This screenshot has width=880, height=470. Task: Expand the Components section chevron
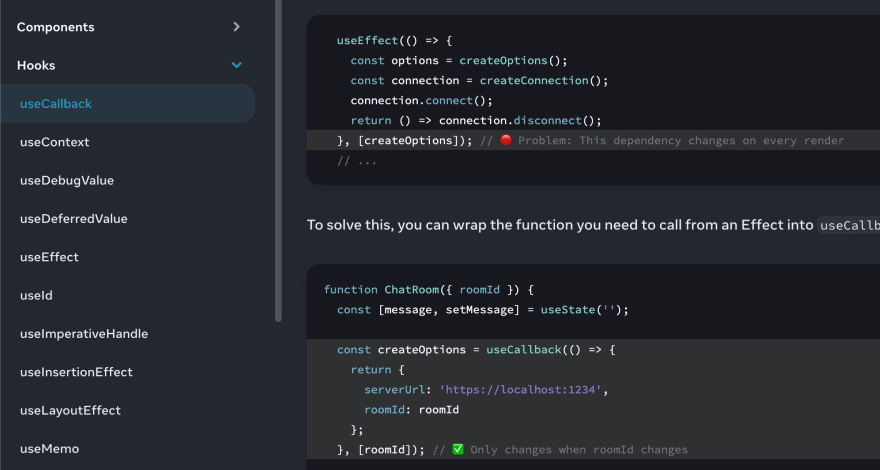pos(236,27)
